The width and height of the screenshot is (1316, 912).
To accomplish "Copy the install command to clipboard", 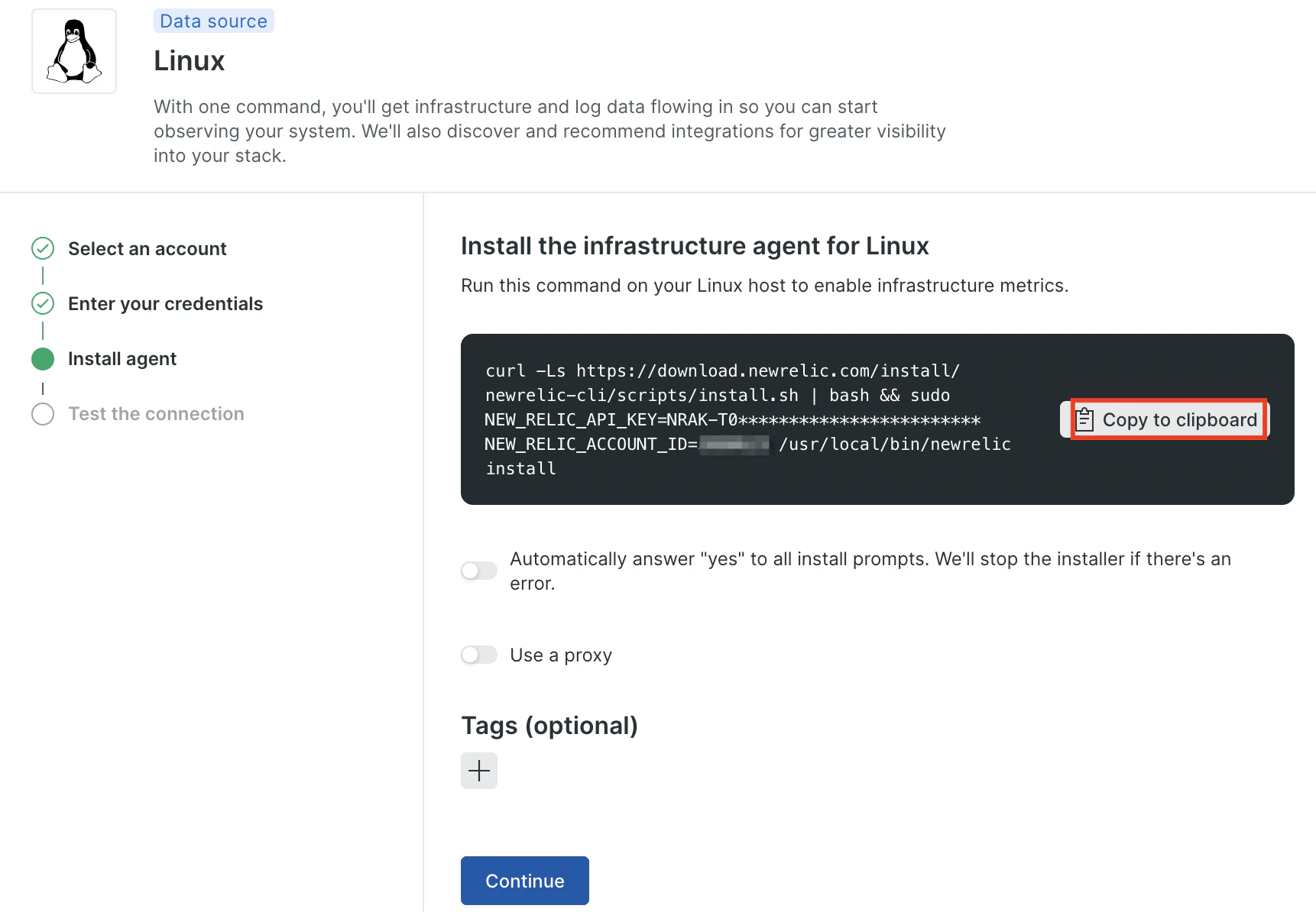I will (x=1165, y=419).
